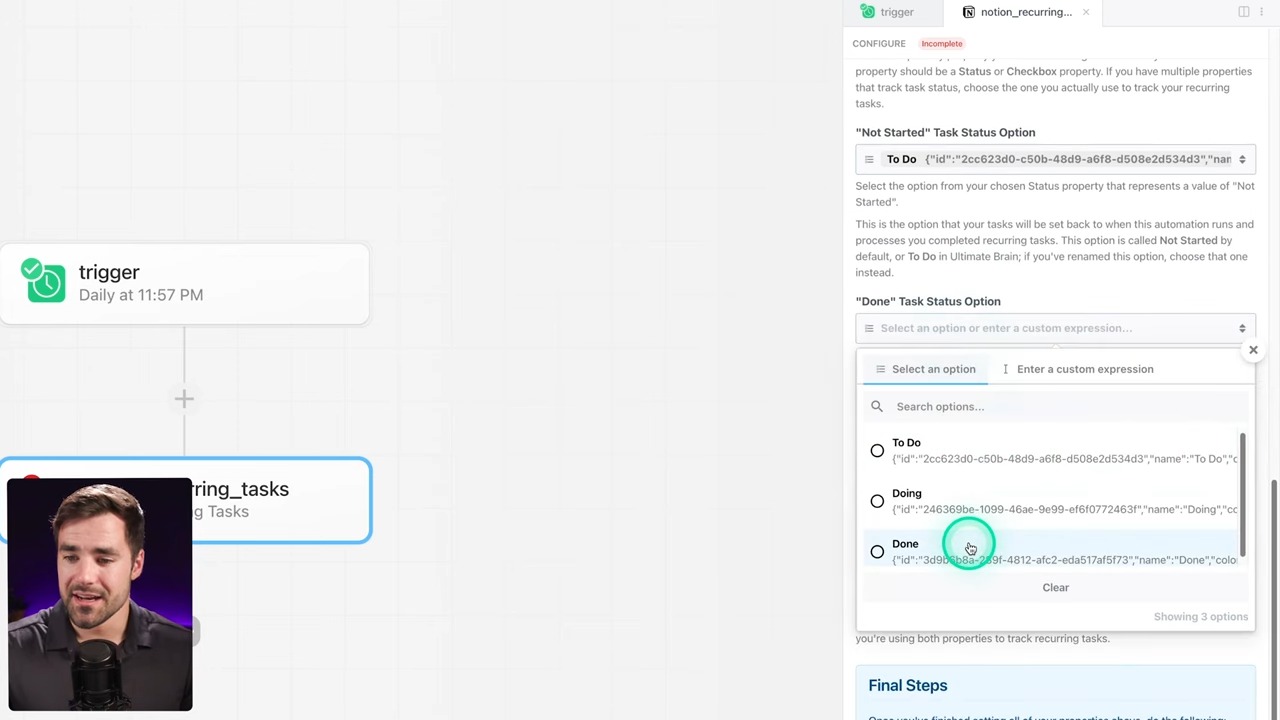
Task: Dismiss the options popup with the X
Action: coord(1253,350)
